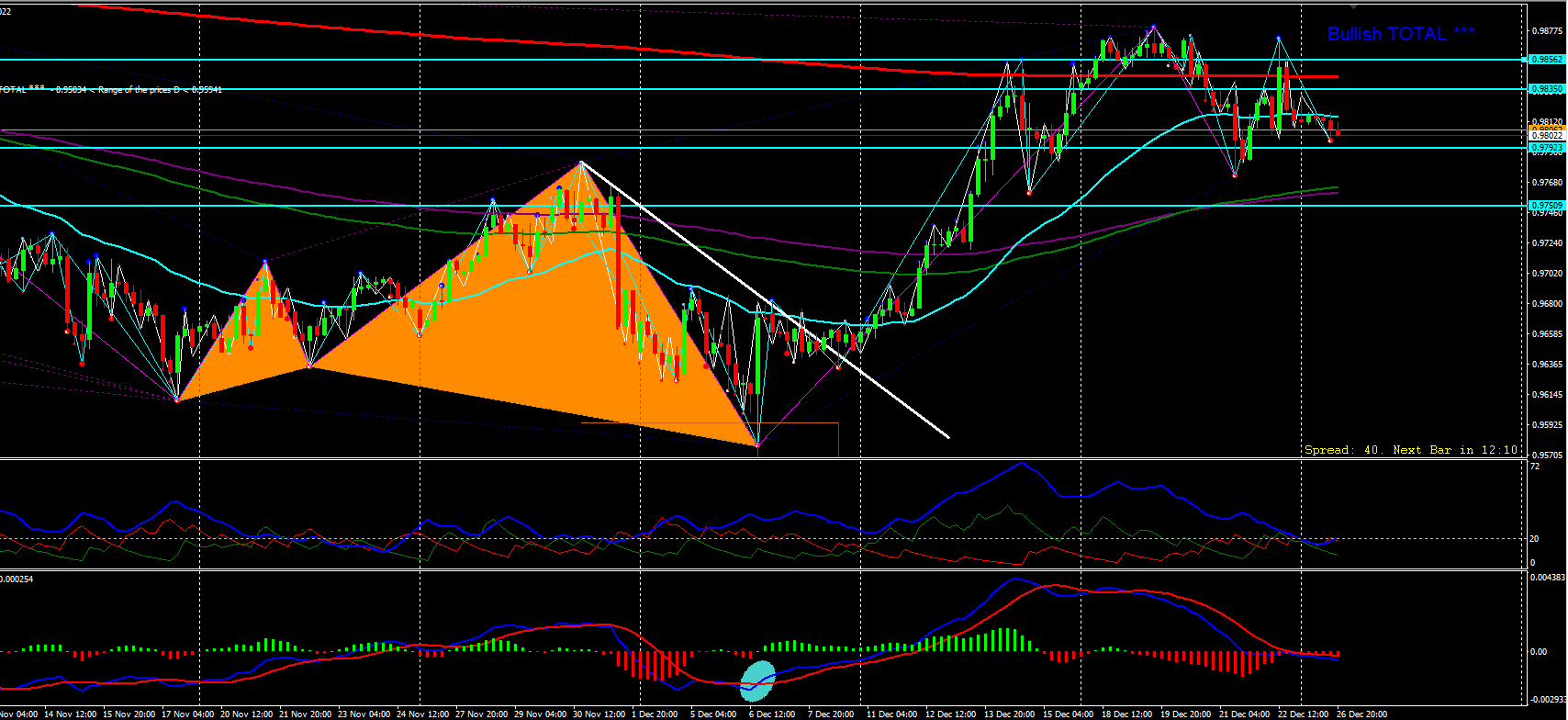Click the level 20 label on ADX scale

1533,538
